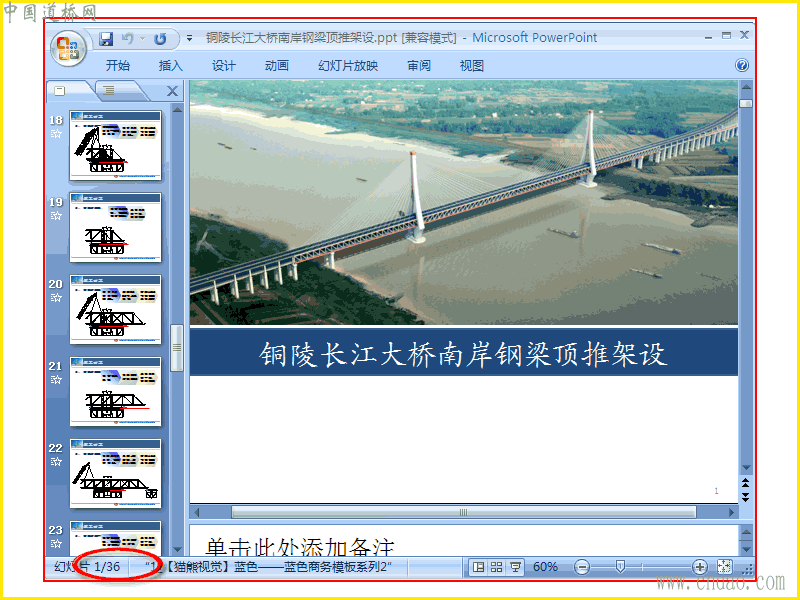The width and height of the screenshot is (800, 600).
Task: Select slide 22 thumbnail
Action: (x=115, y=474)
